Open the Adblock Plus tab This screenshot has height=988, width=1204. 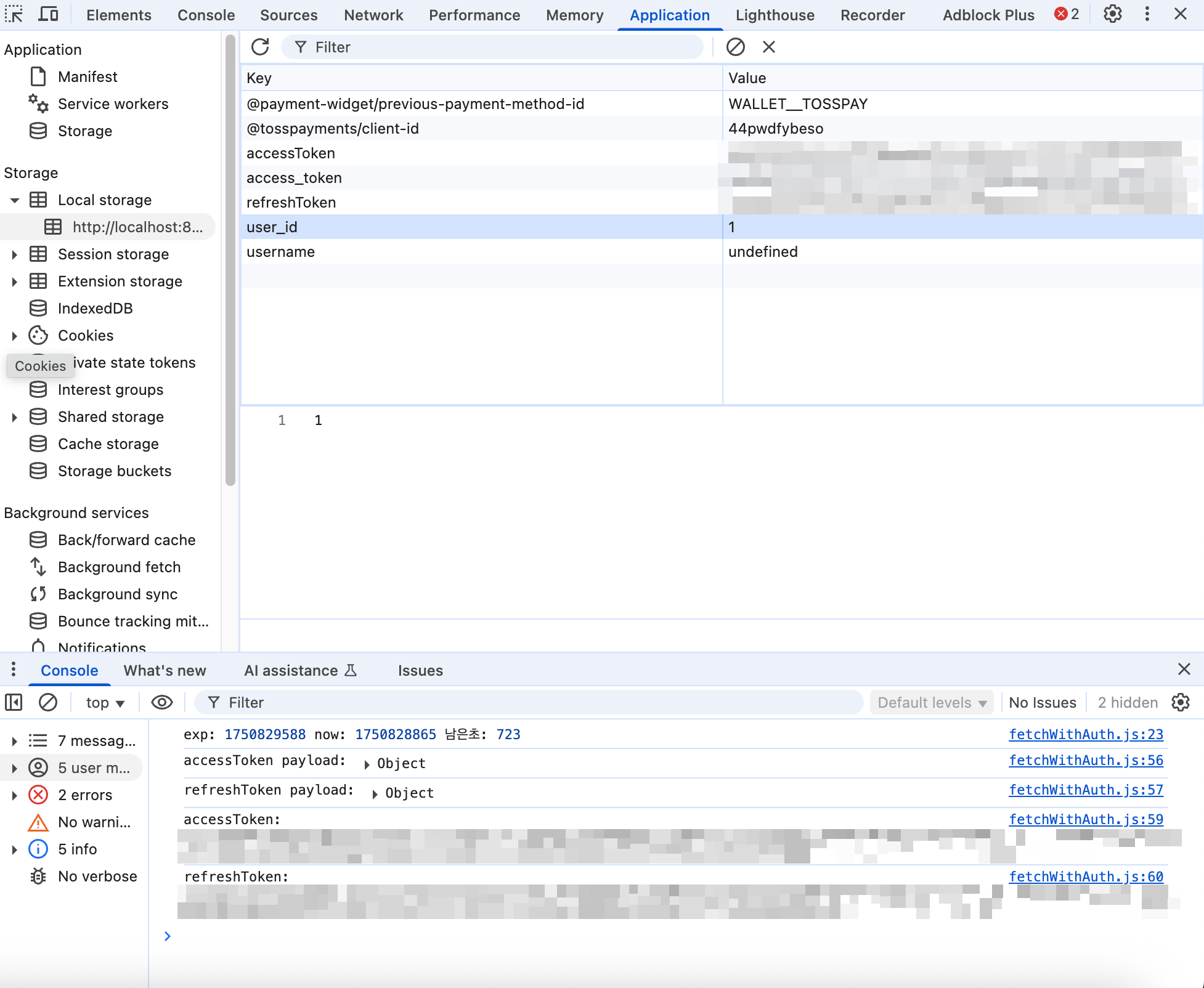point(988,15)
